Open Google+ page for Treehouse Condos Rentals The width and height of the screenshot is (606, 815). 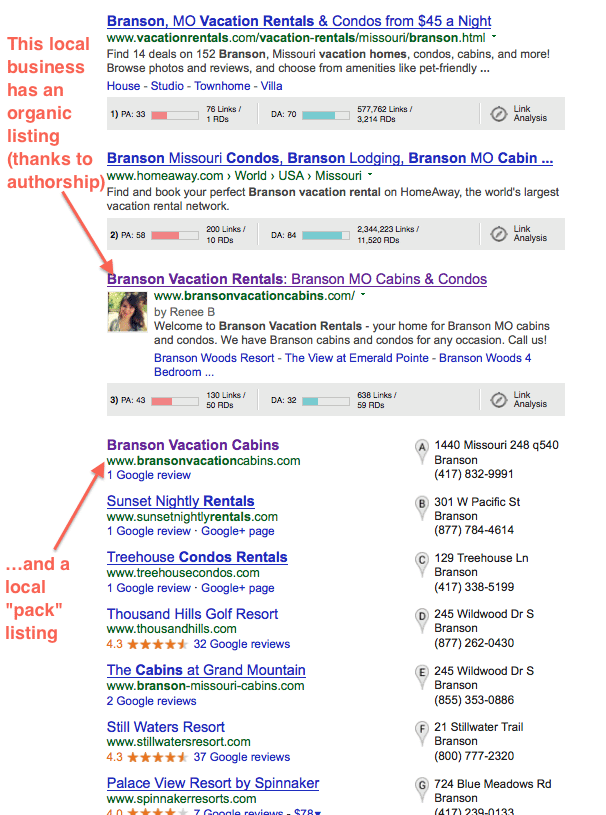(238, 588)
